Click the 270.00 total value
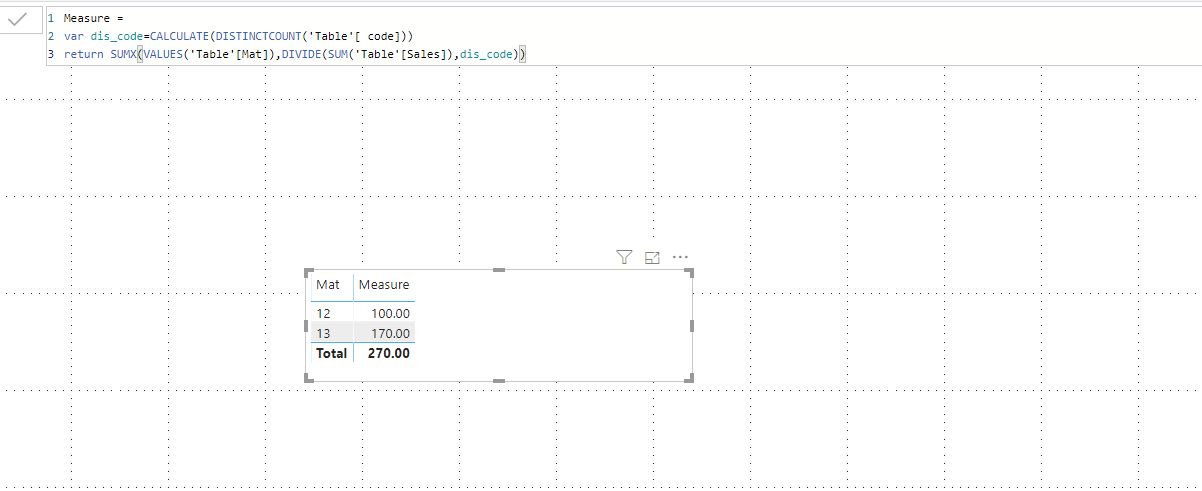The width and height of the screenshot is (1202, 491). click(389, 353)
